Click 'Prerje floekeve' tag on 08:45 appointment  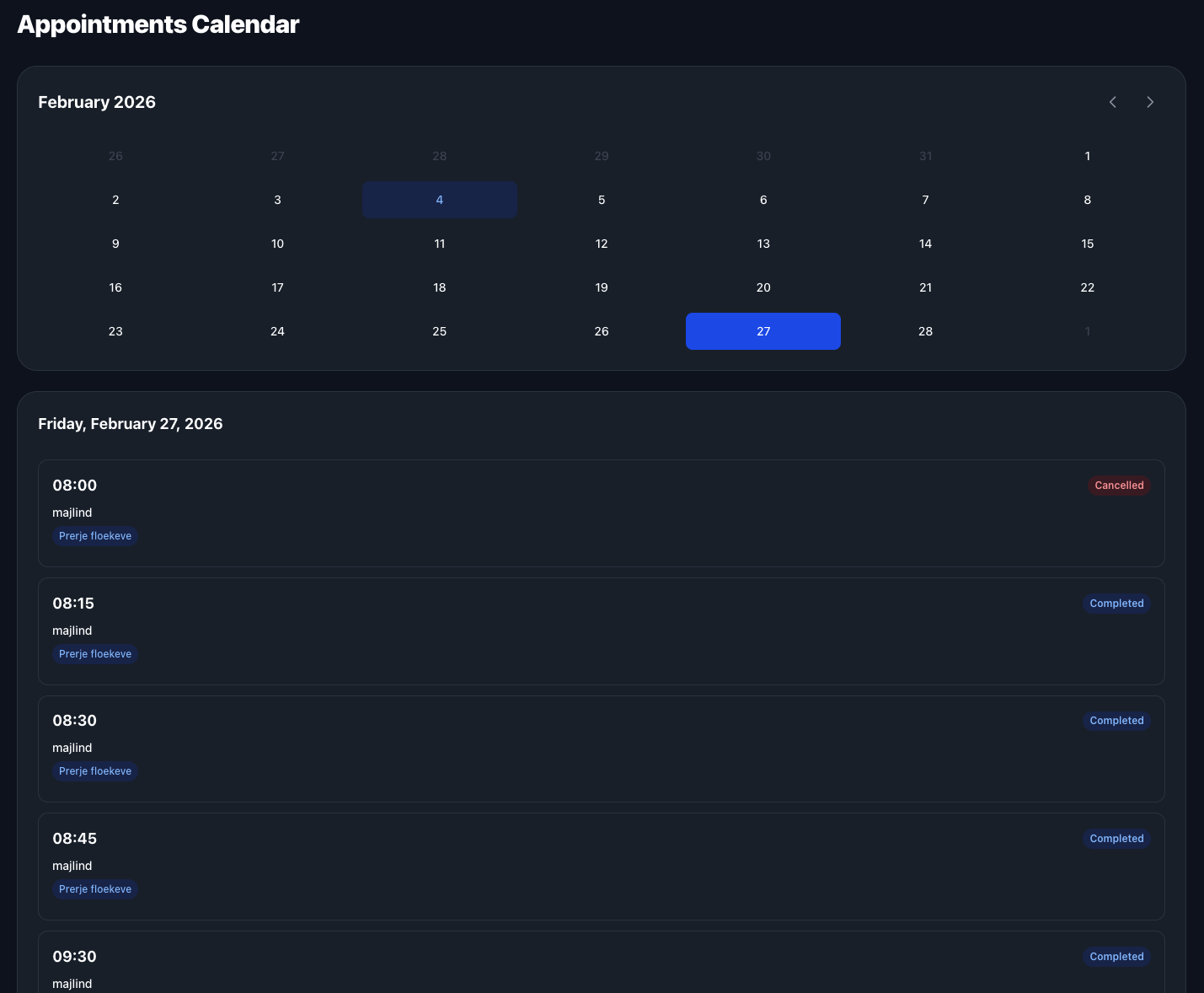pos(95,889)
